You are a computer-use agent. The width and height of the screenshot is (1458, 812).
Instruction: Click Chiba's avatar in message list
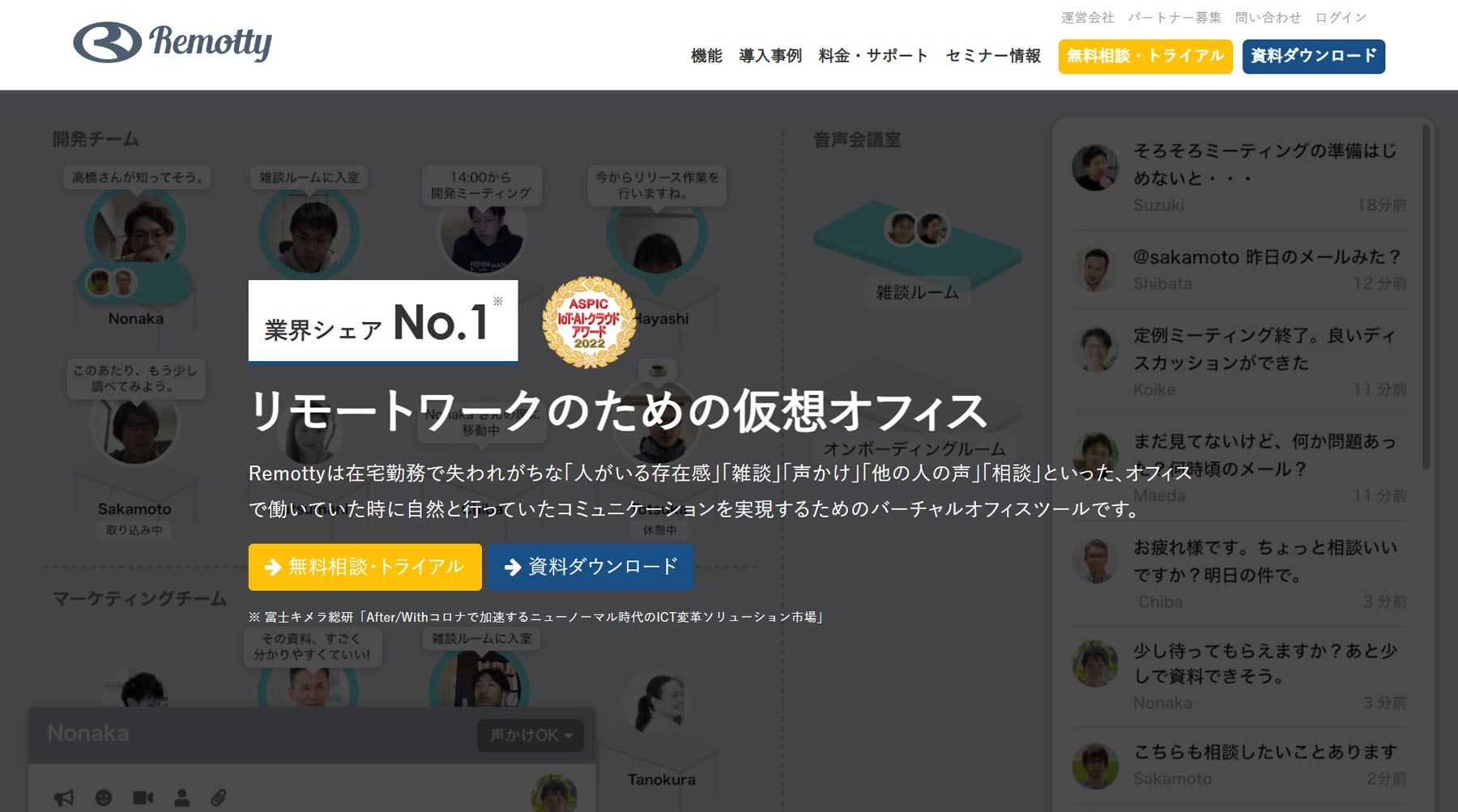1094,561
